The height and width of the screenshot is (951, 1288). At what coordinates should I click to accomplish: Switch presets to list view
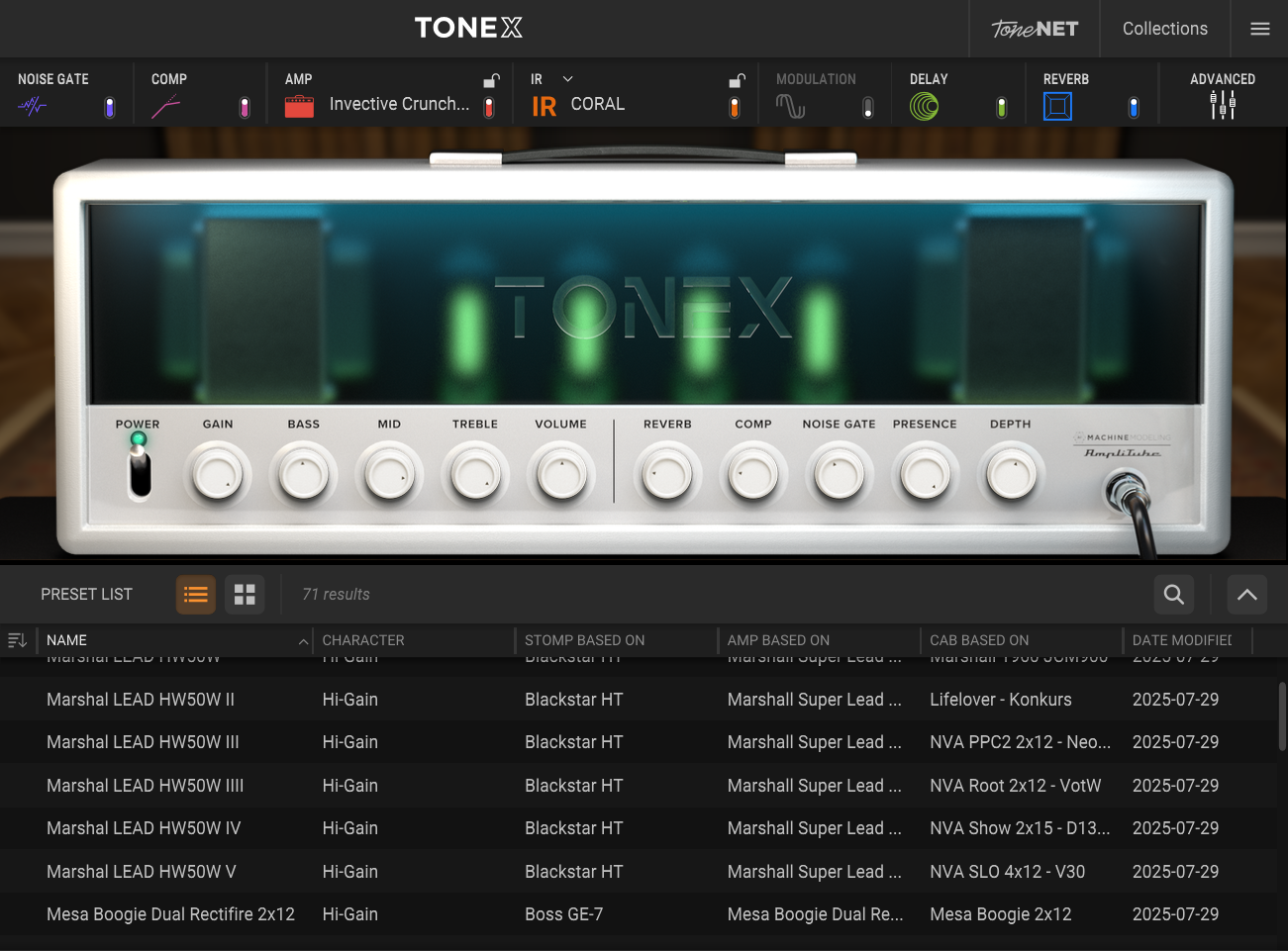pos(196,595)
